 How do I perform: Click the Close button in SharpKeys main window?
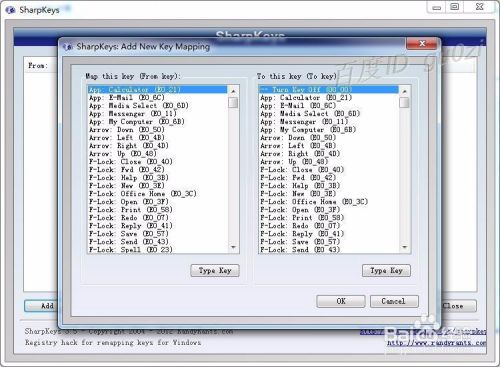click(x=458, y=306)
